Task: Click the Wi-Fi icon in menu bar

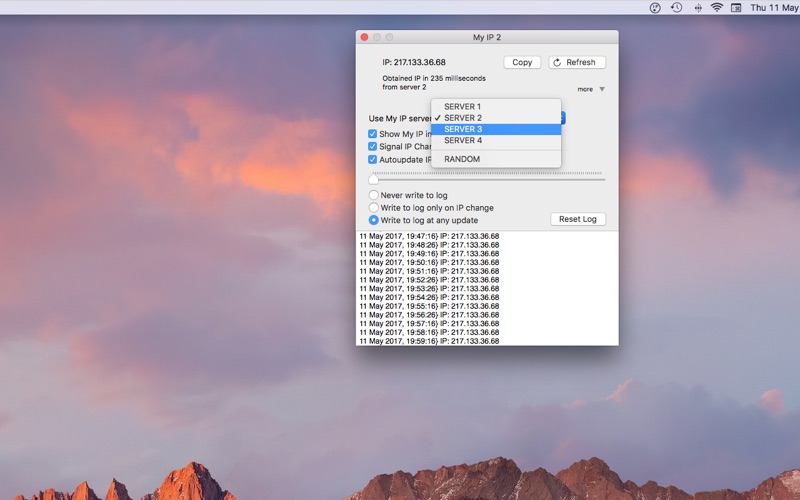Action: coord(717,8)
